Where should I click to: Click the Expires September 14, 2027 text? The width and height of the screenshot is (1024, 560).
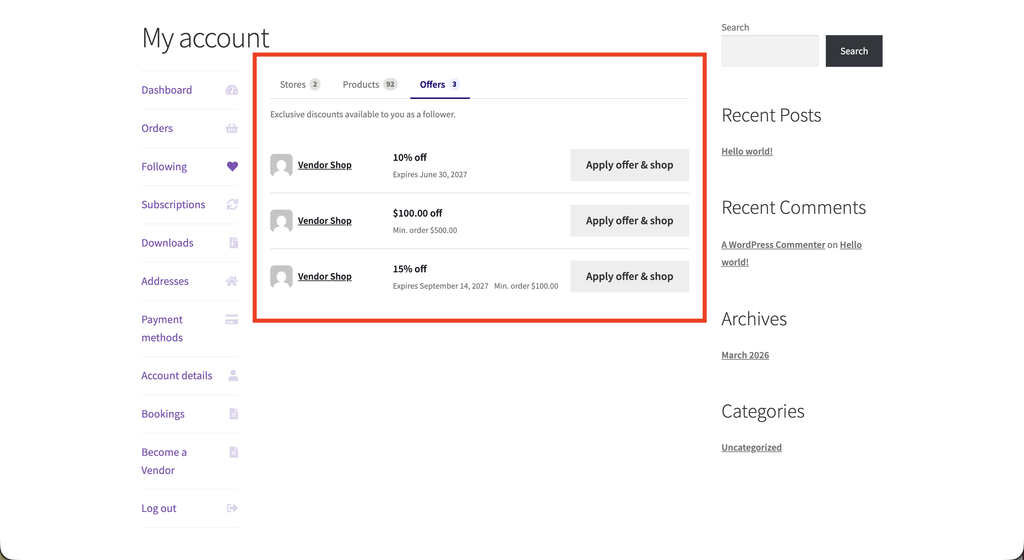tap(441, 286)
